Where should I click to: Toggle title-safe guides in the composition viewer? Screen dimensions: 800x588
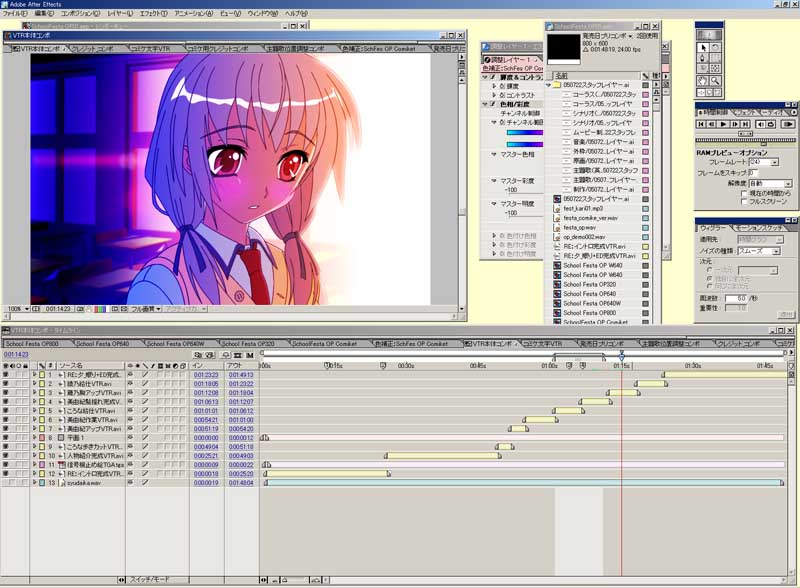click(x=36, y=309)
